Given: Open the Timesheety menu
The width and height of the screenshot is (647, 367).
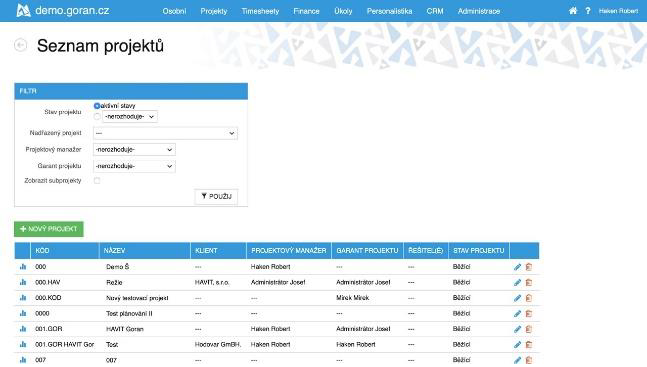Looking at the screenshot, I should pyautogui.click(x=260, y=11).
